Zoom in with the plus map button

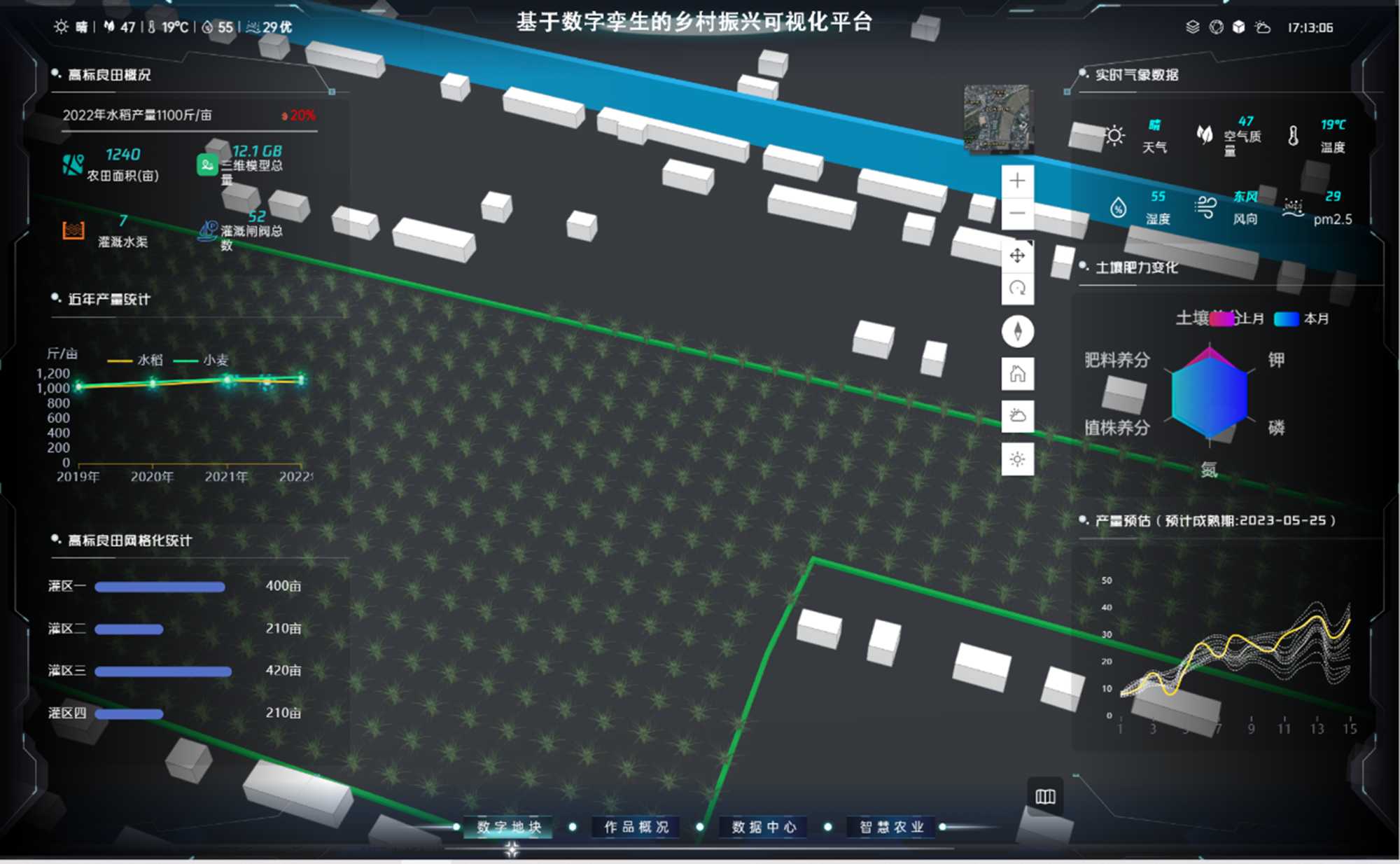(x=1017, y=181)
